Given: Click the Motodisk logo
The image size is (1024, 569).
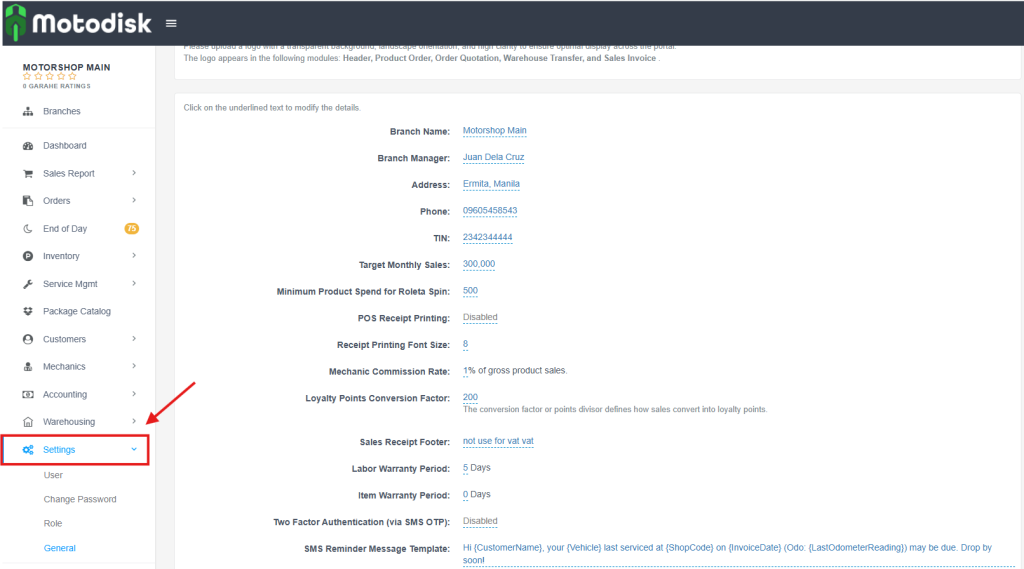Looking at the screenshot, I should coord(78,22).
